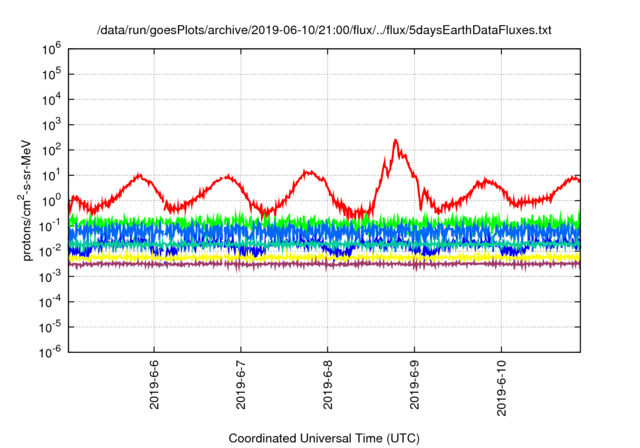Click the 10^0 y-axis tick label
640x448 pixels.
pos(51,202)
